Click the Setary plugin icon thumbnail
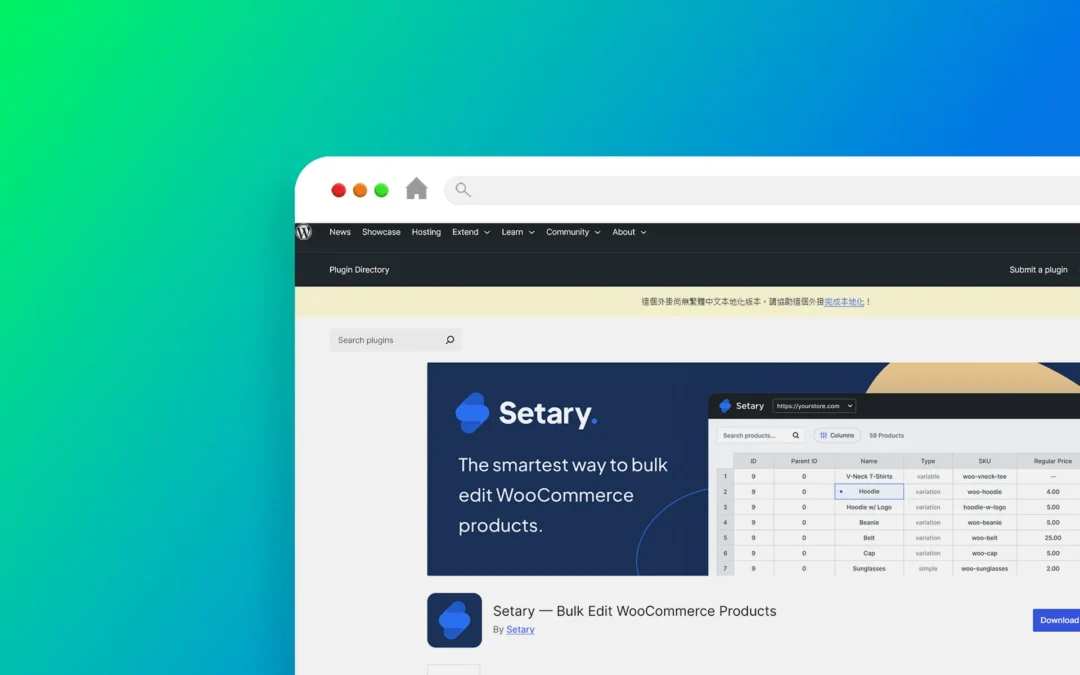 tap(455, 620)
